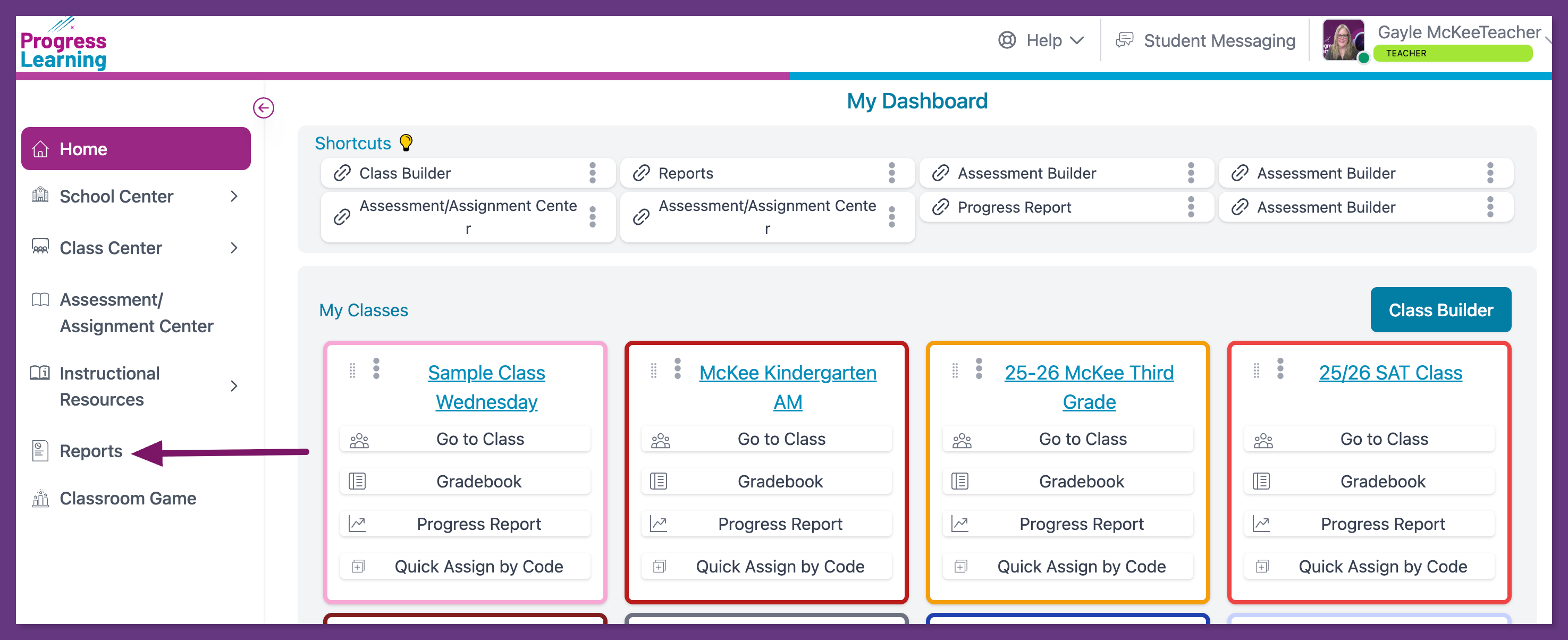Click the Progress Learning logo
1568x640 pixels.
63,44
